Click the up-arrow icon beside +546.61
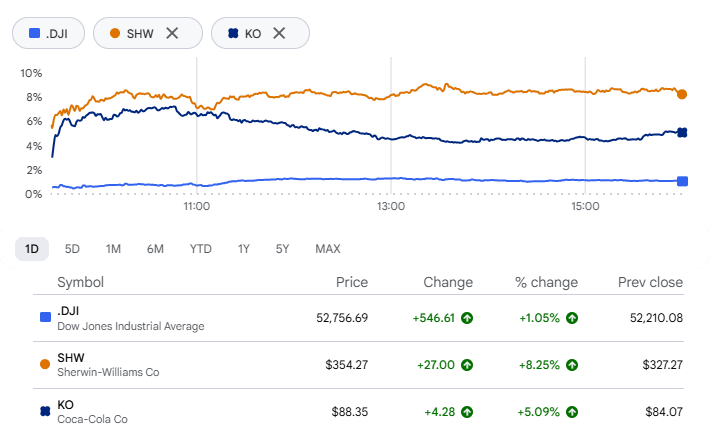This screenshot has width=721, height=435. click(467, 318)
